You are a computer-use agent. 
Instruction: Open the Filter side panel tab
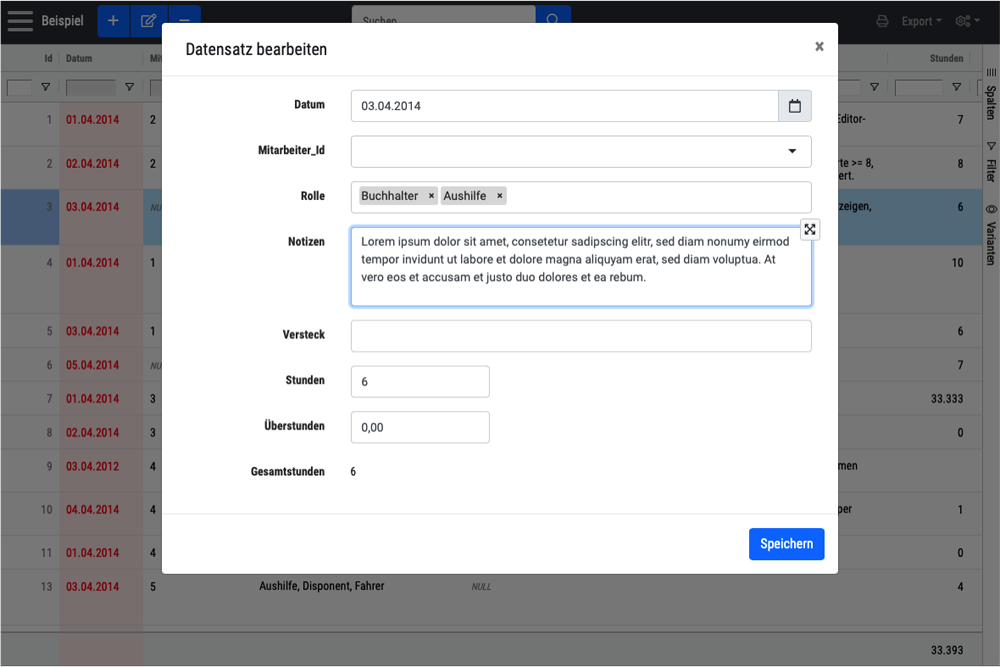991,162
